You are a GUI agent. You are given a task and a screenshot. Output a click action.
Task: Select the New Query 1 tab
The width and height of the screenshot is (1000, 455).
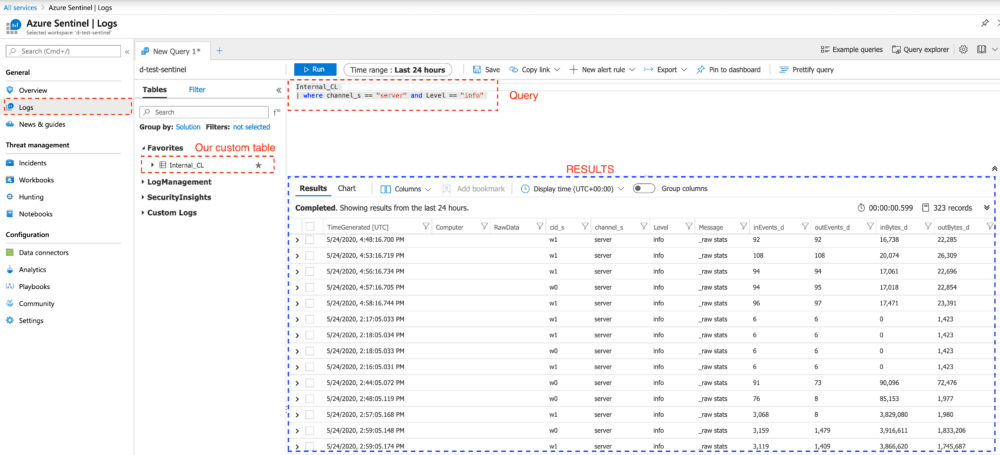(x=172, y=51)
